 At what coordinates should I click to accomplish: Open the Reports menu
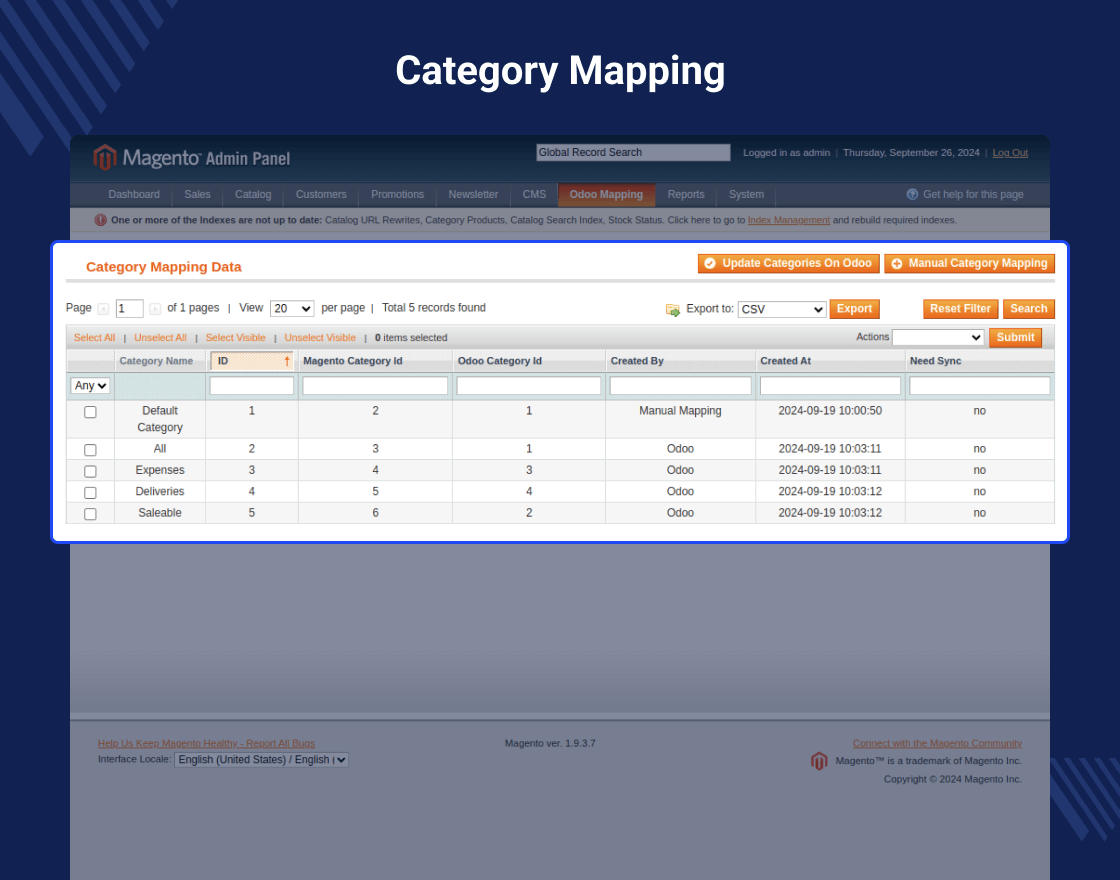click(686, 194)
